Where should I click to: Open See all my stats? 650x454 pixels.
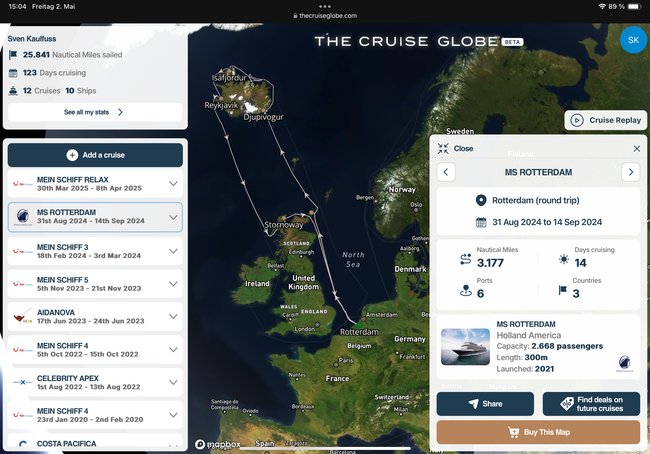tap(94, 112)
